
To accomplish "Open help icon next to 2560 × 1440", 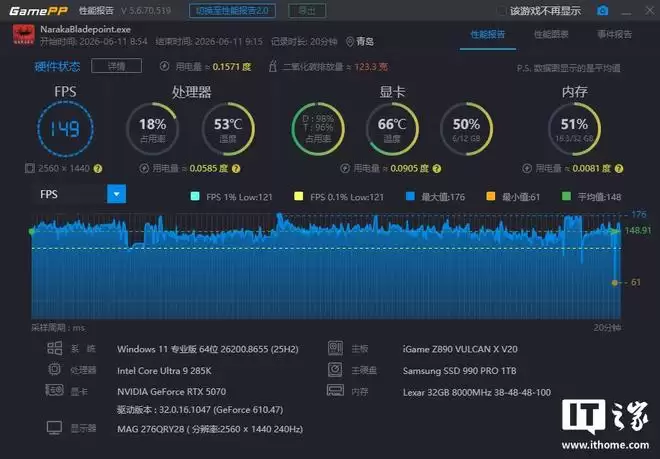I will click(98, 169).
